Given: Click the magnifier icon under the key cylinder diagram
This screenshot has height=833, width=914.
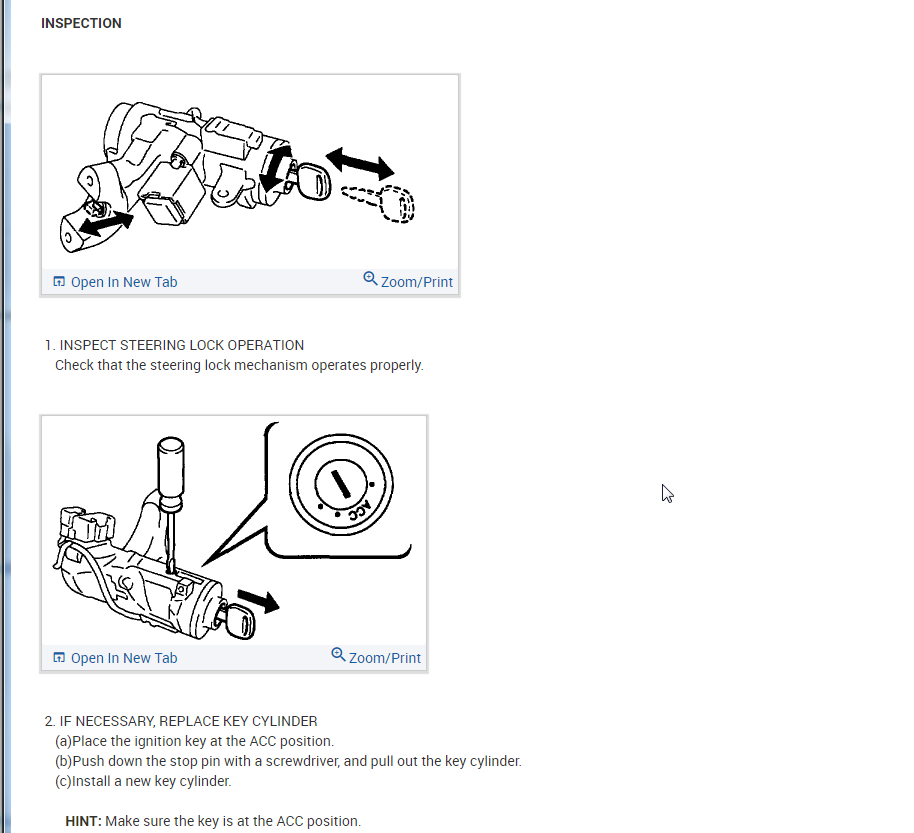Looking at the screenshot, I should (x=338, y=655).
